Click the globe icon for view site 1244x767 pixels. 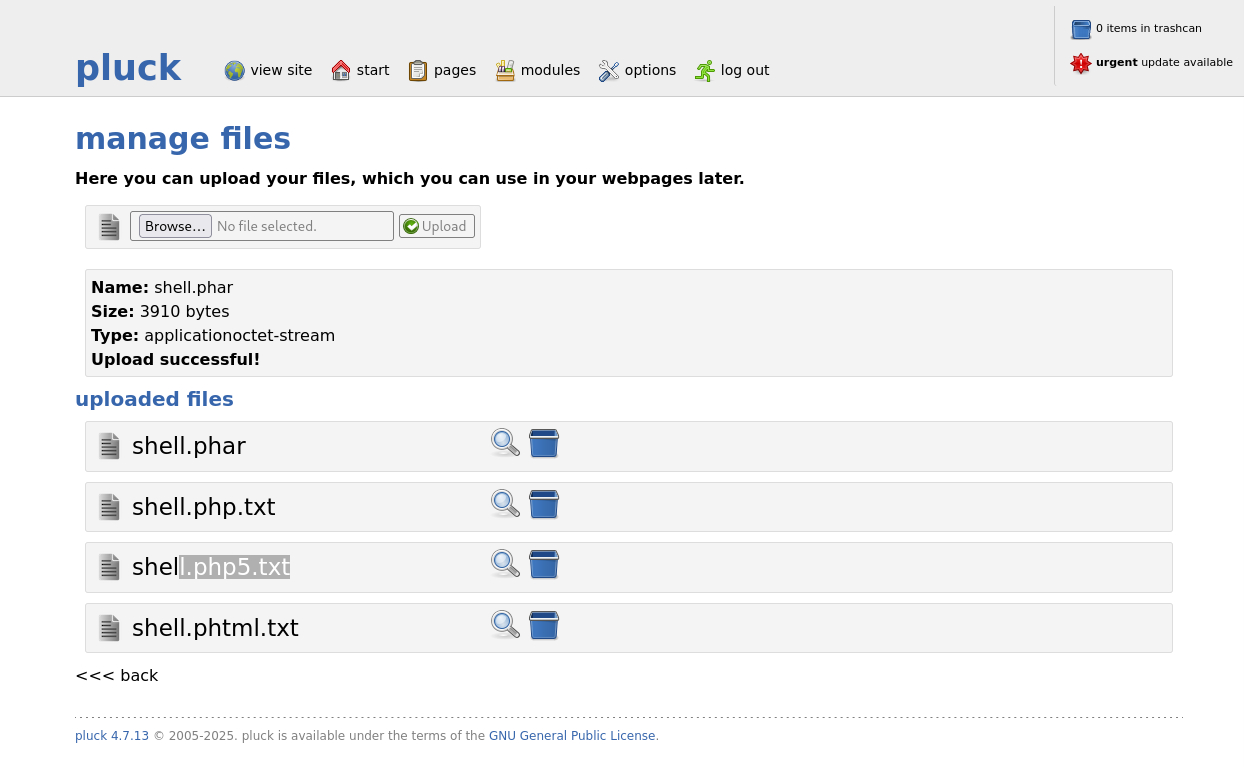(234, 70)
